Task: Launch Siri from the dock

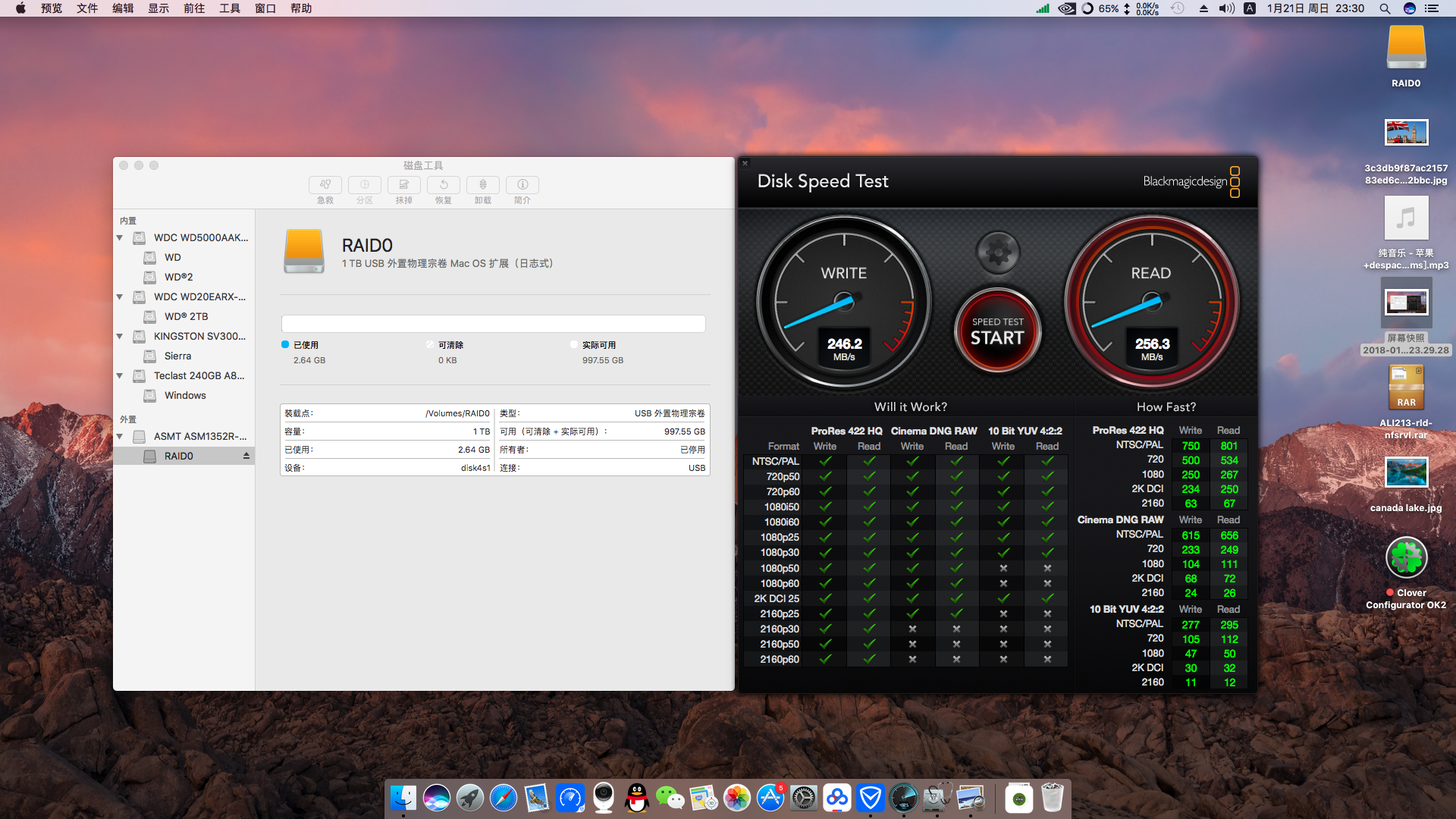Action: click(x=437, y=798)
